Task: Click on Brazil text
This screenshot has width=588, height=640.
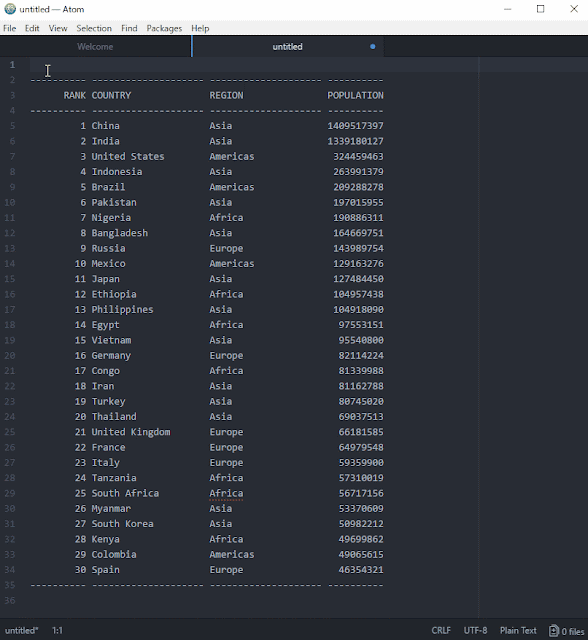Action: click(x=108, y=187)
